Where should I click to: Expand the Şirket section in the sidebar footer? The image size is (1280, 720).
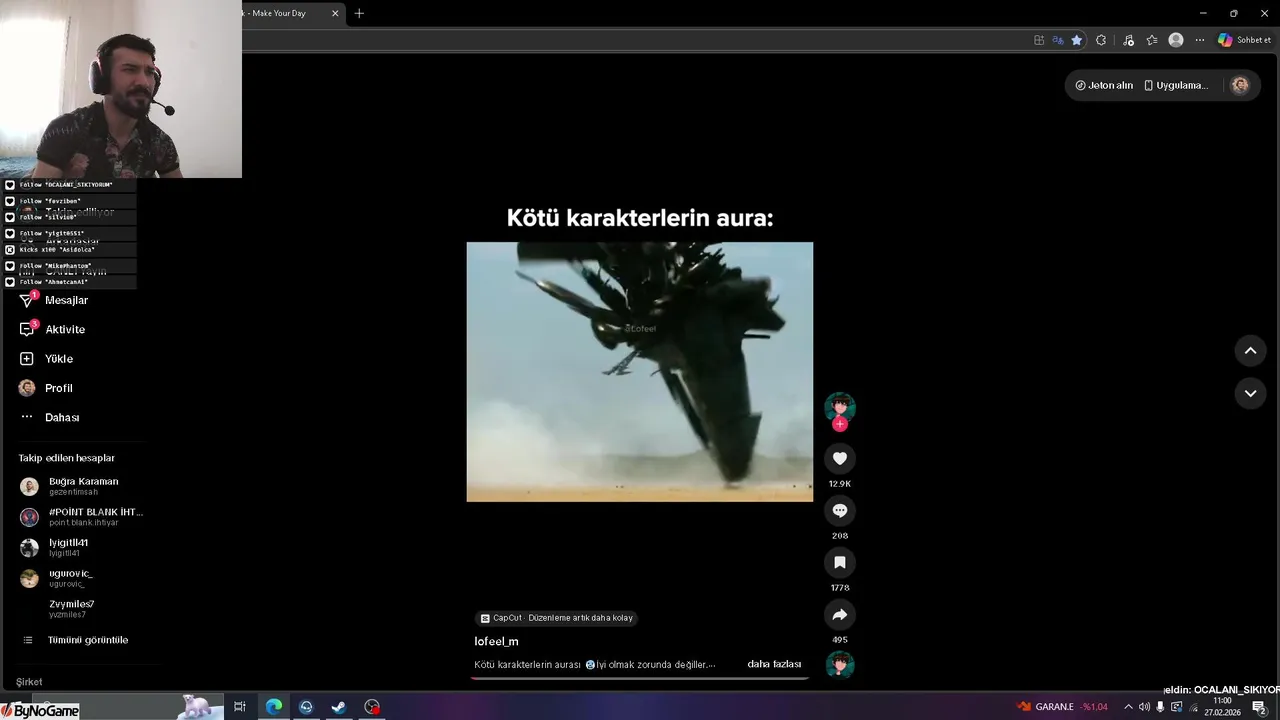pyautogui.click(x=29, y=682)
